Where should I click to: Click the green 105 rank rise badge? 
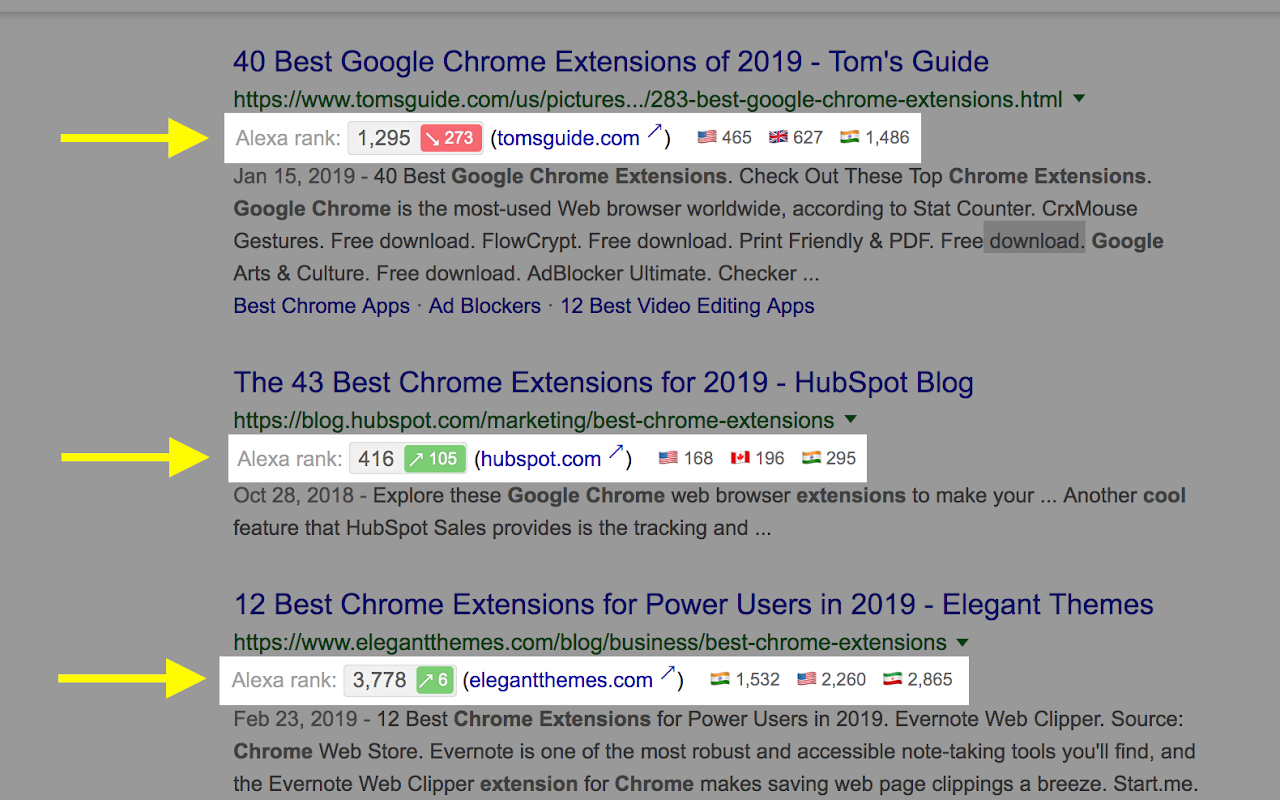(x=434, y=459)
